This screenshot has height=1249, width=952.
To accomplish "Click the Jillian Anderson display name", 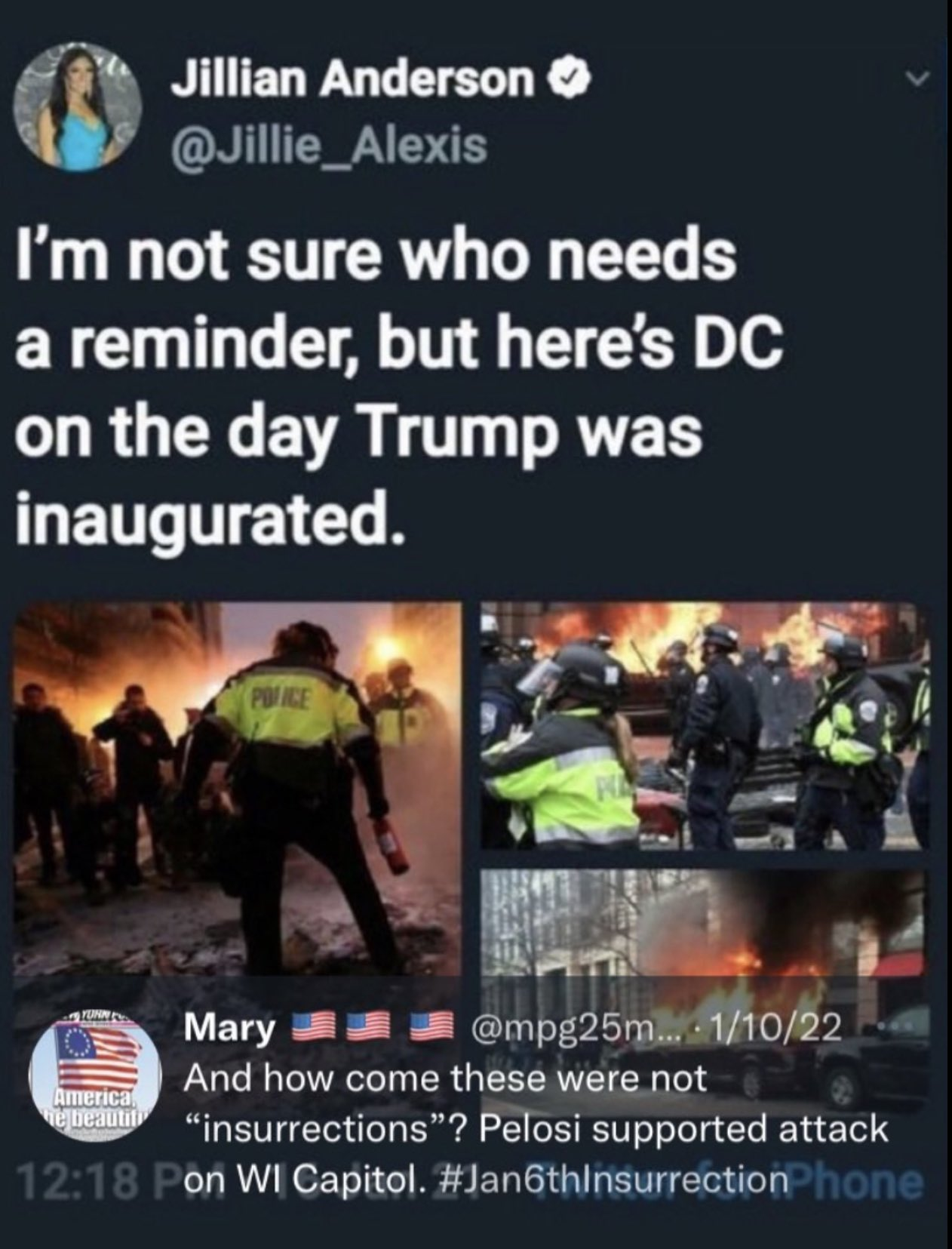I will tap(352, 80).
